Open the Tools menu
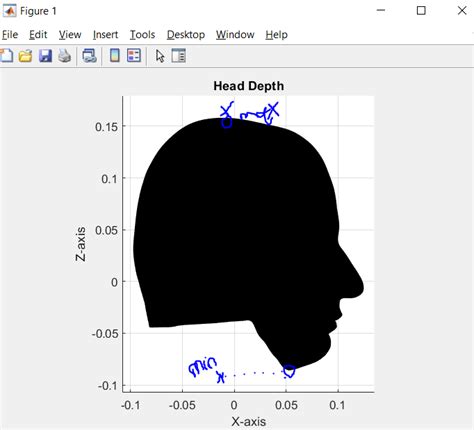The image size is (474, 430). (x=142, y=35)
